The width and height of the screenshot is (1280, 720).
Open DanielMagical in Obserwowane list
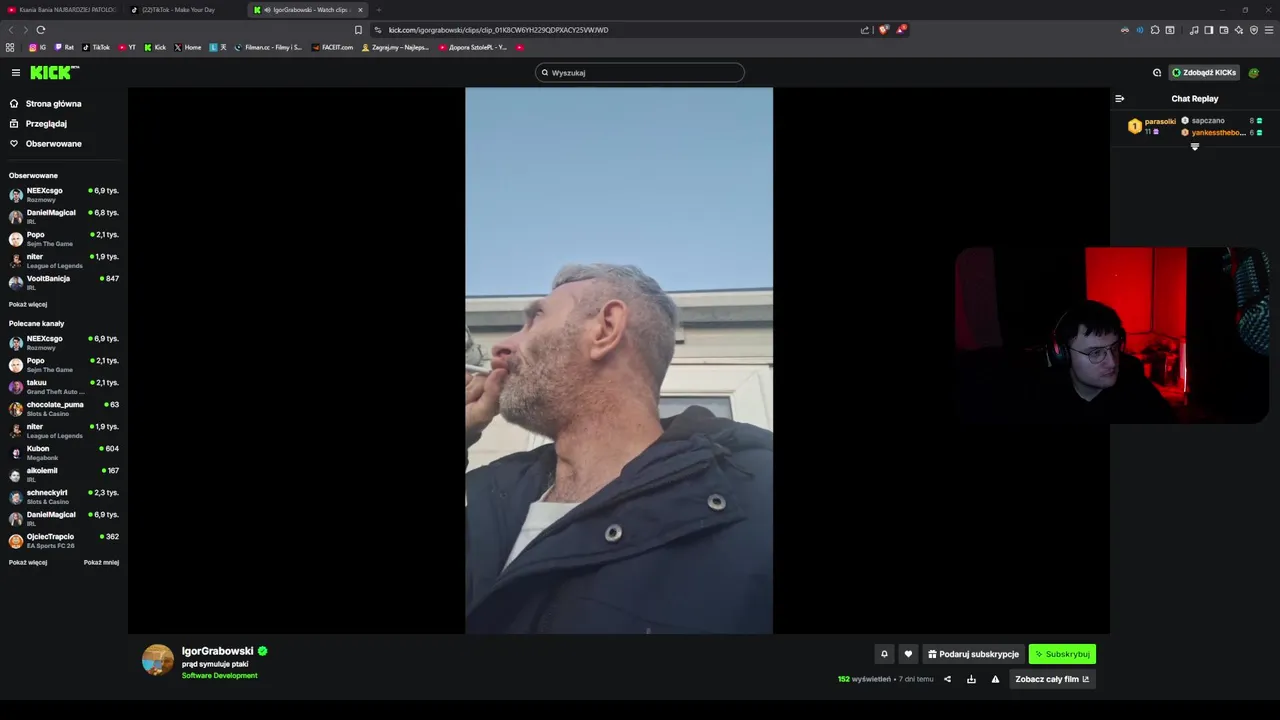(64, 216)
